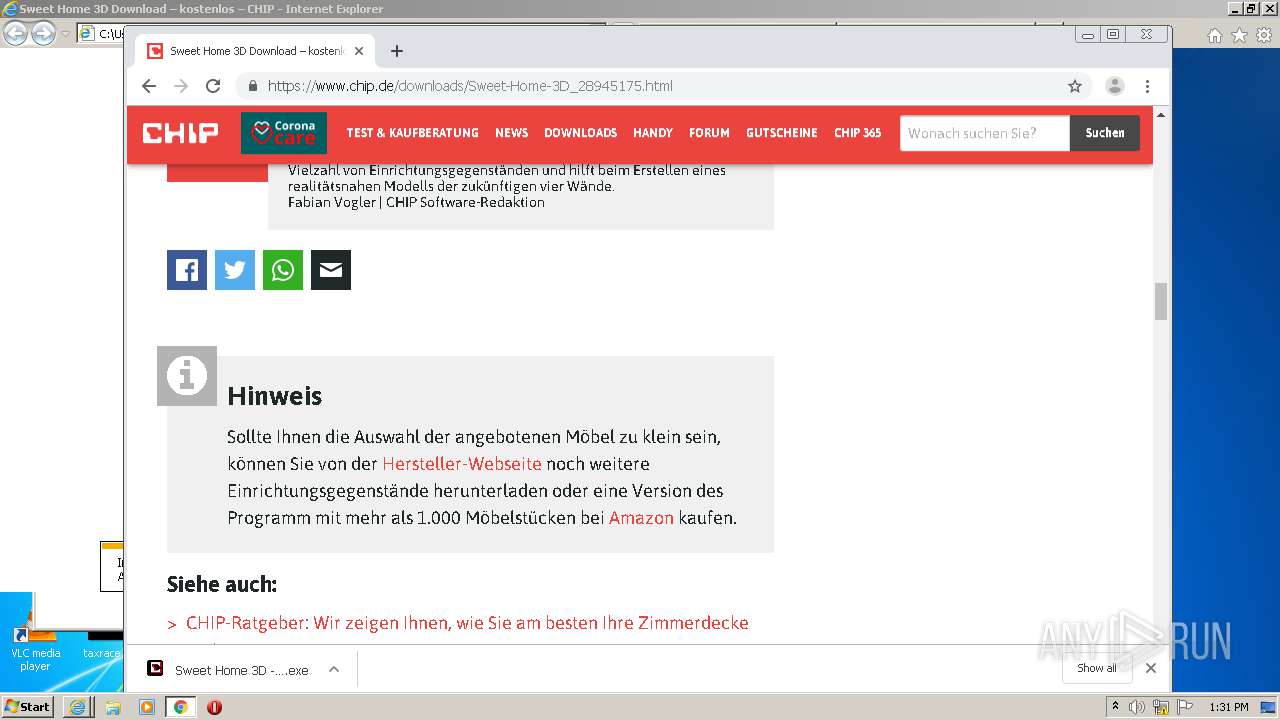Image resolution: width=1280 pixels, height=720 pixels.
Task: Open the network tray icon
Action: 1161,707
